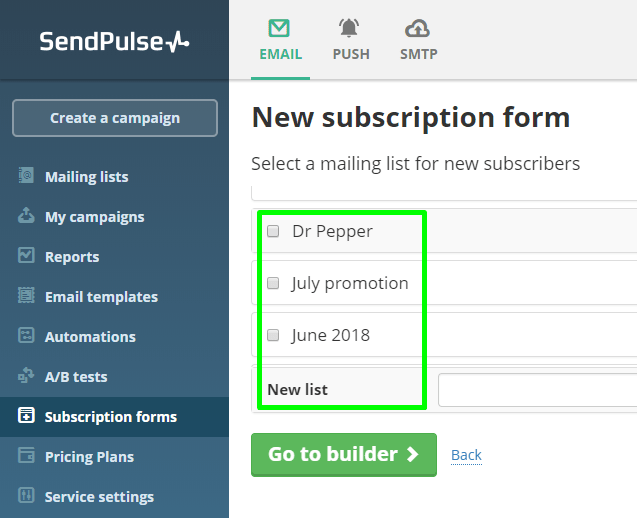The height and width of the screenshot is (518, 637).
Task: Click the Back link
Action: click(466, 455)
